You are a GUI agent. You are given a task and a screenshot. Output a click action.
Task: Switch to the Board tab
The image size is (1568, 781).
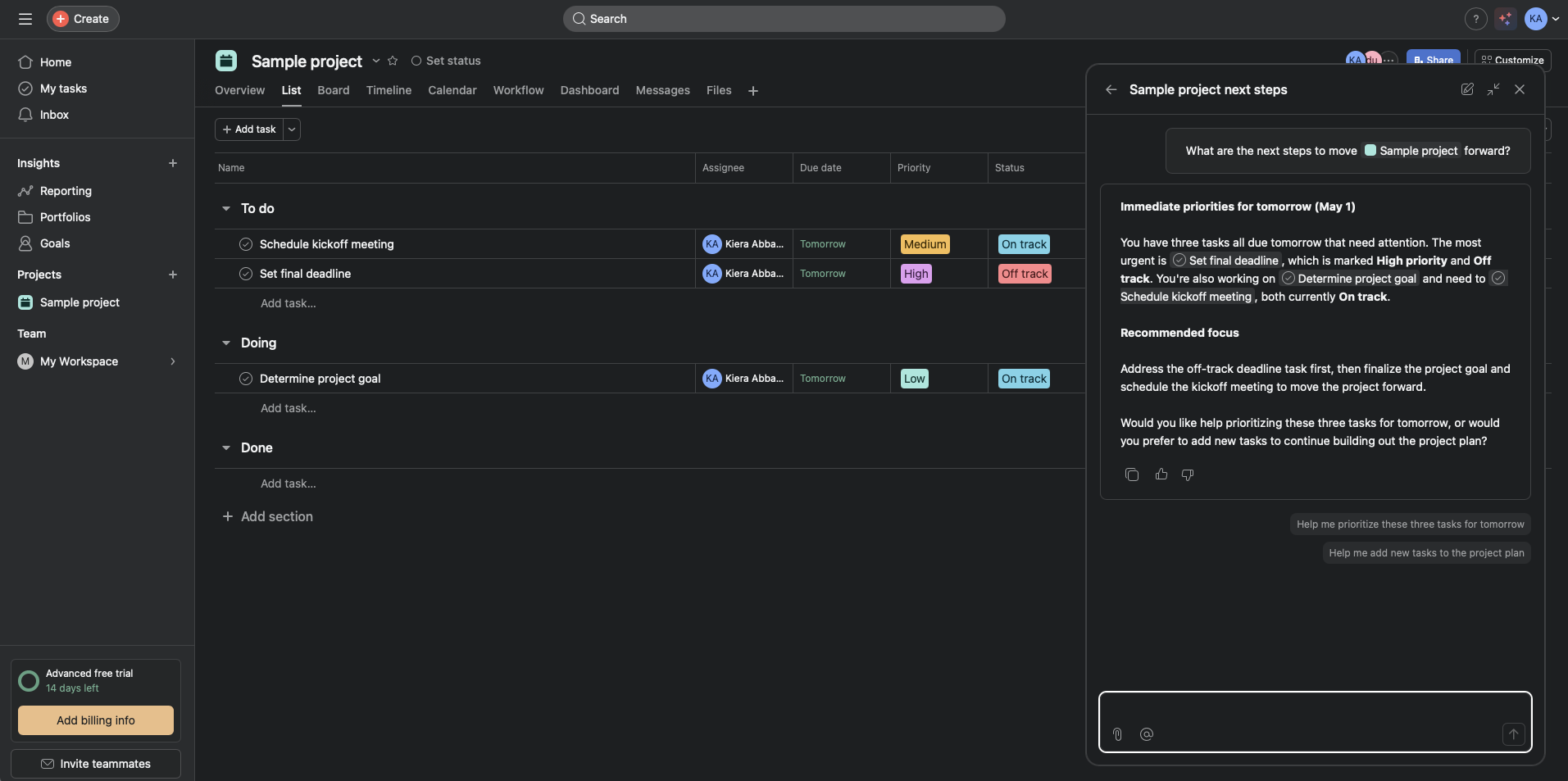pos(334,90)
